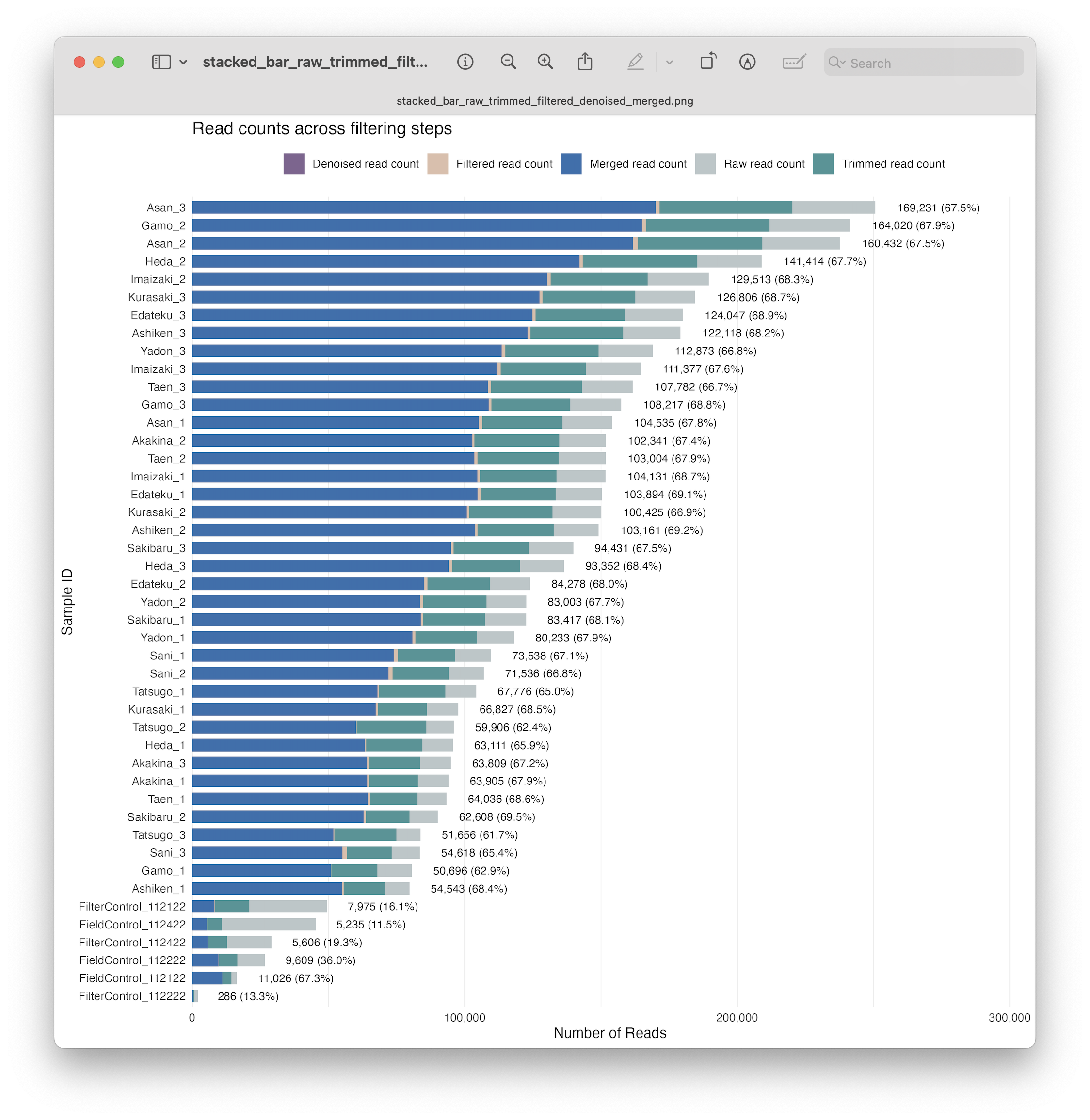Open the sidebar view options chevron

183,62
